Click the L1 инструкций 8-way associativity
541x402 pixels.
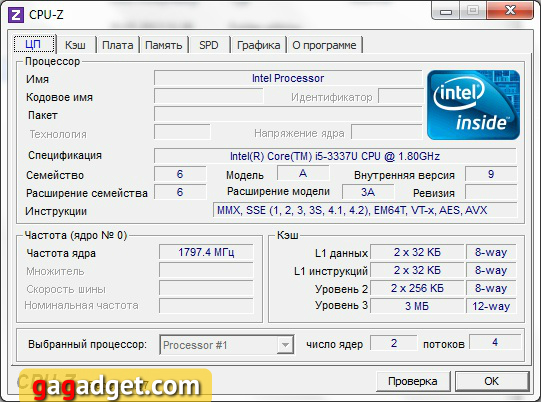(491, 270)
